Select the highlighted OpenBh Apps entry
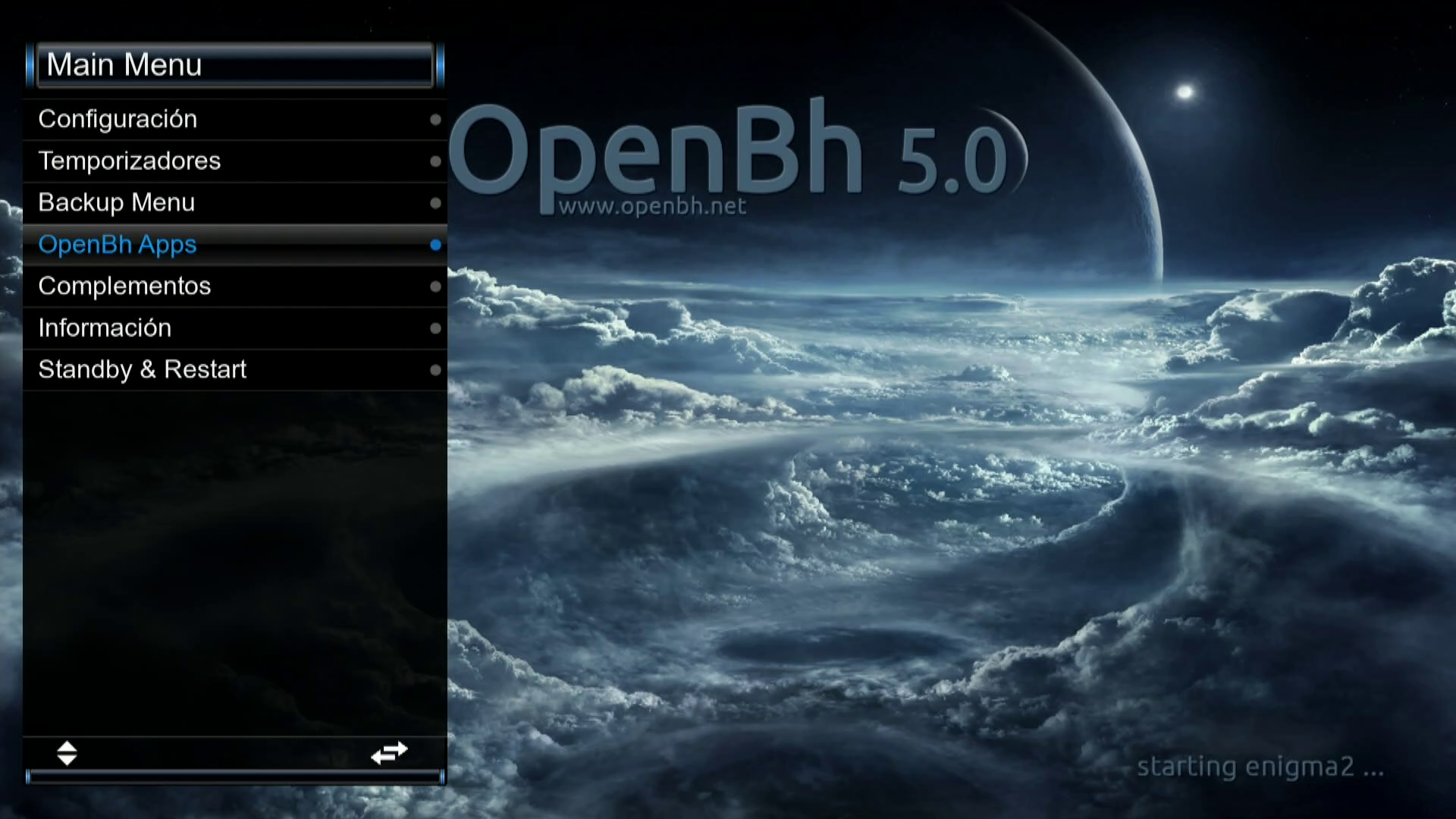The image size is (1456, 819). click(118, 244)
